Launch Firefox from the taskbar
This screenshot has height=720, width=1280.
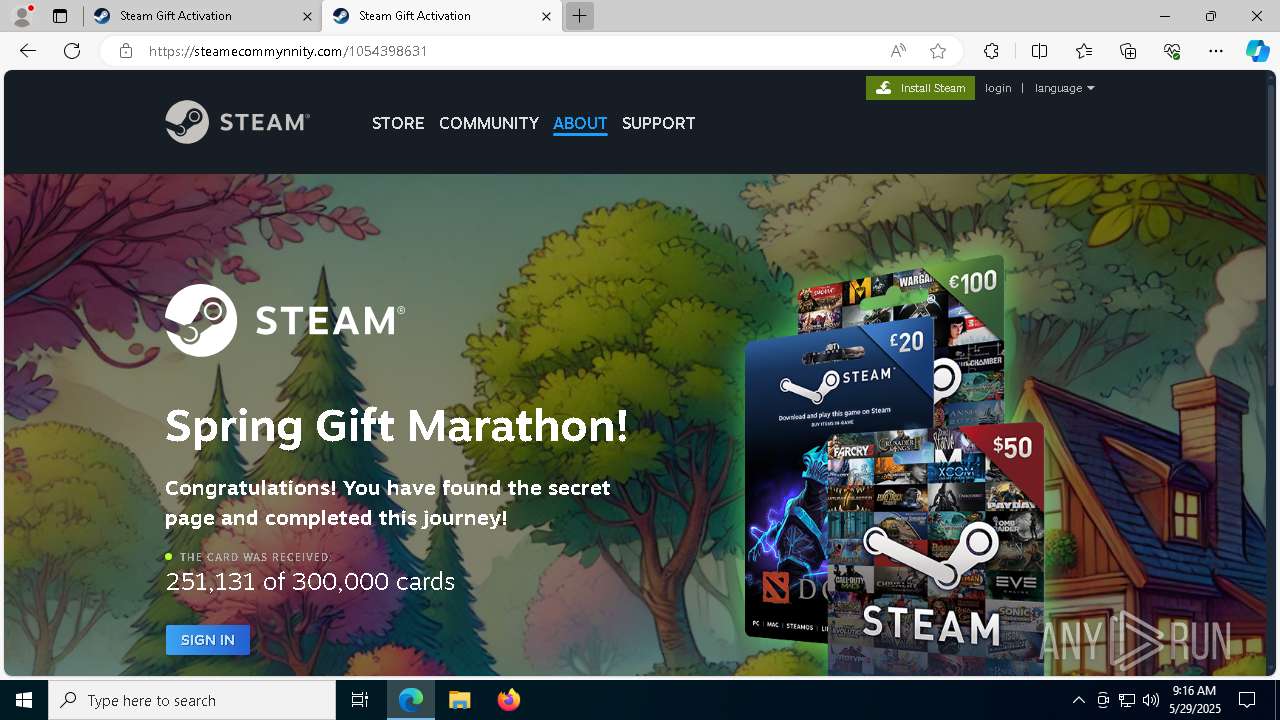coord(508,700)
